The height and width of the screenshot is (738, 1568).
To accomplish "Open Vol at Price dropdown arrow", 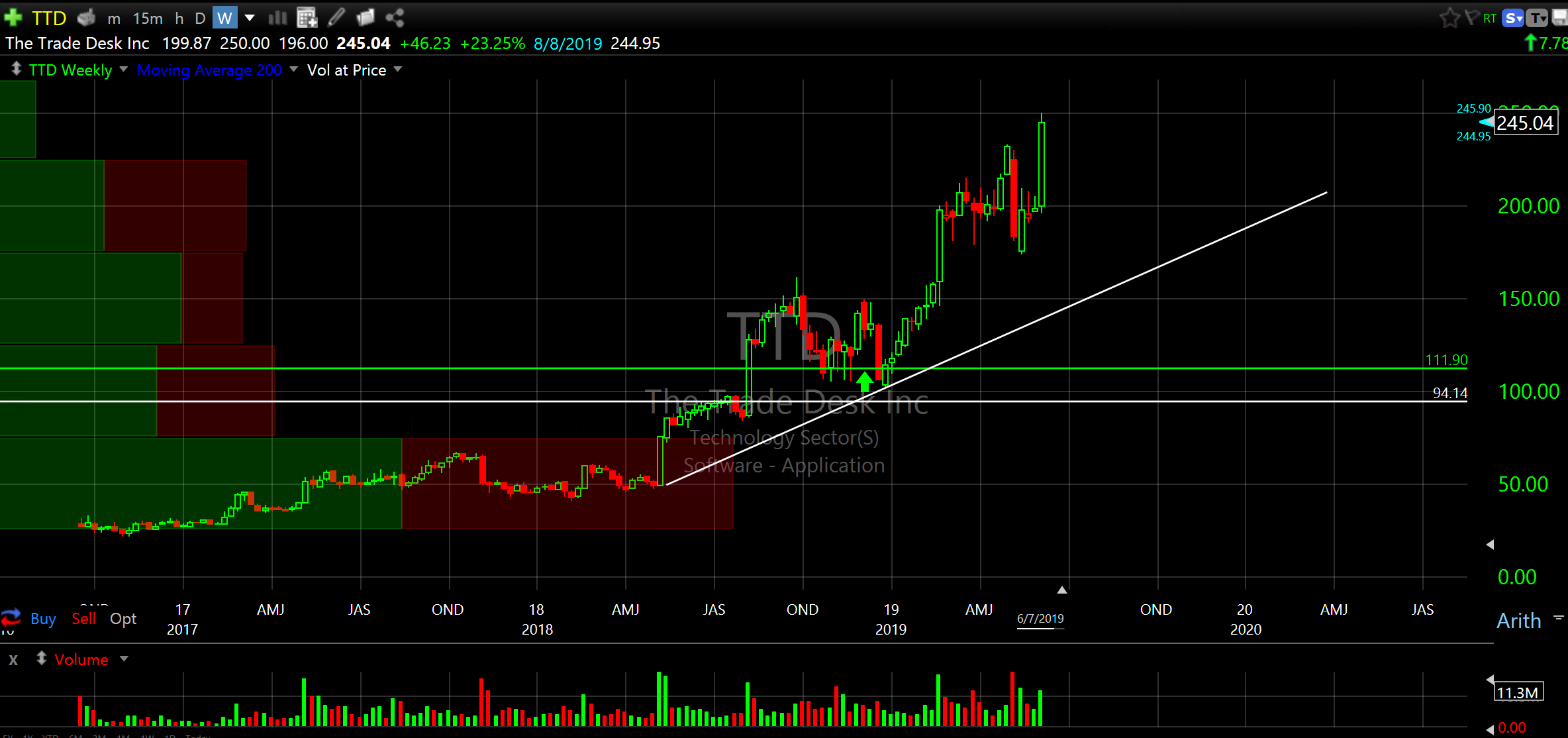I will [x=398, y=69].
